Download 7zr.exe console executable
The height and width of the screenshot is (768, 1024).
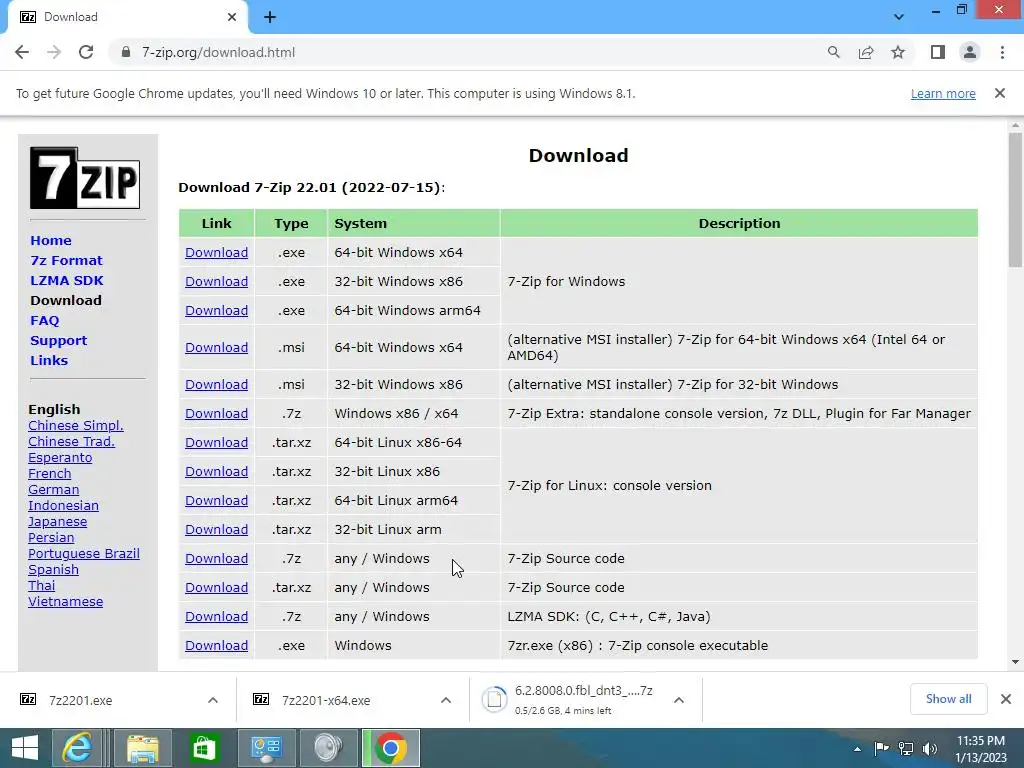[x=216, y=646]
